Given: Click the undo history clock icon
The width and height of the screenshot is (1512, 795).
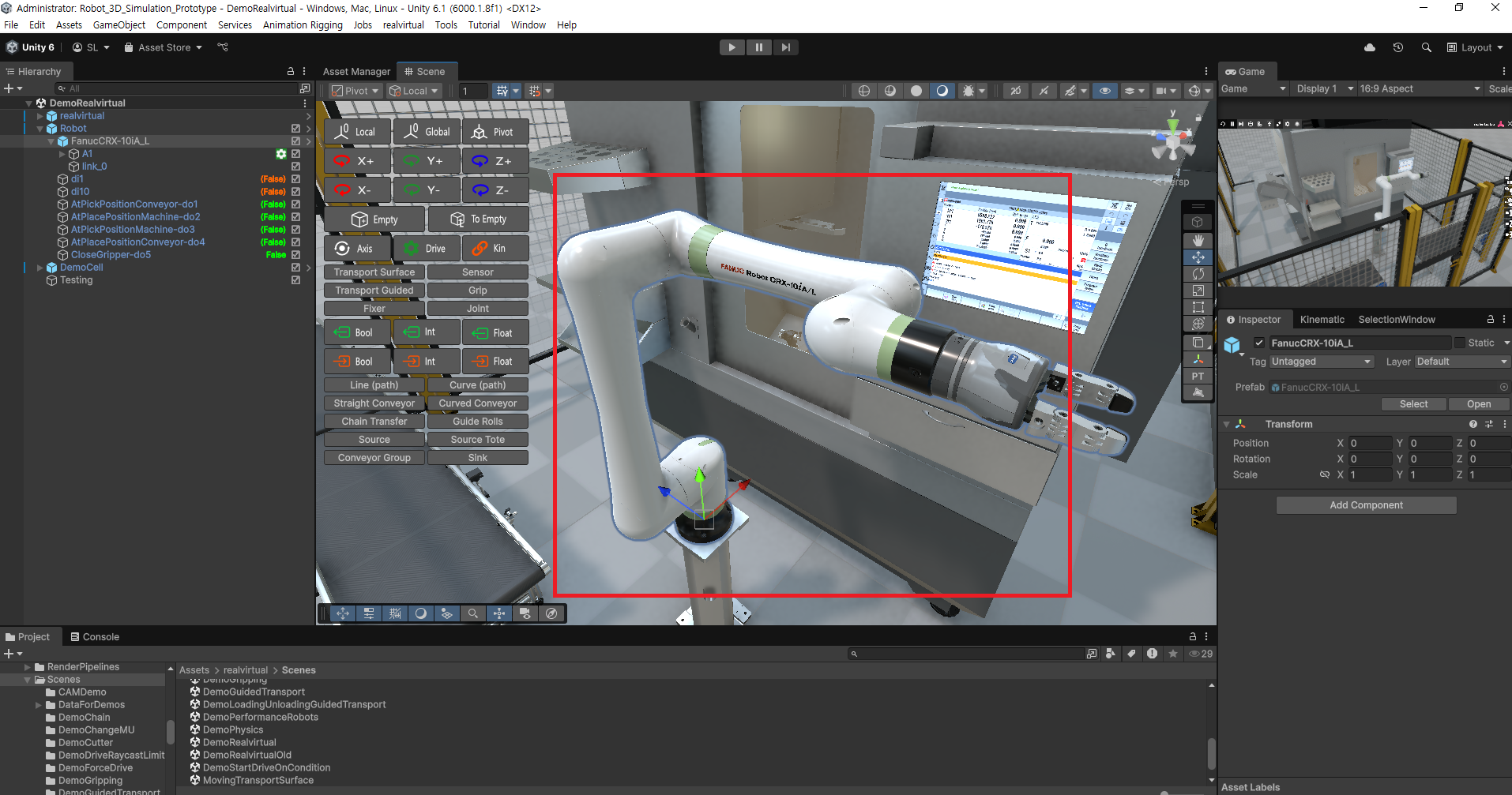Looking at the screenshot, I should tap(1397, 47).
